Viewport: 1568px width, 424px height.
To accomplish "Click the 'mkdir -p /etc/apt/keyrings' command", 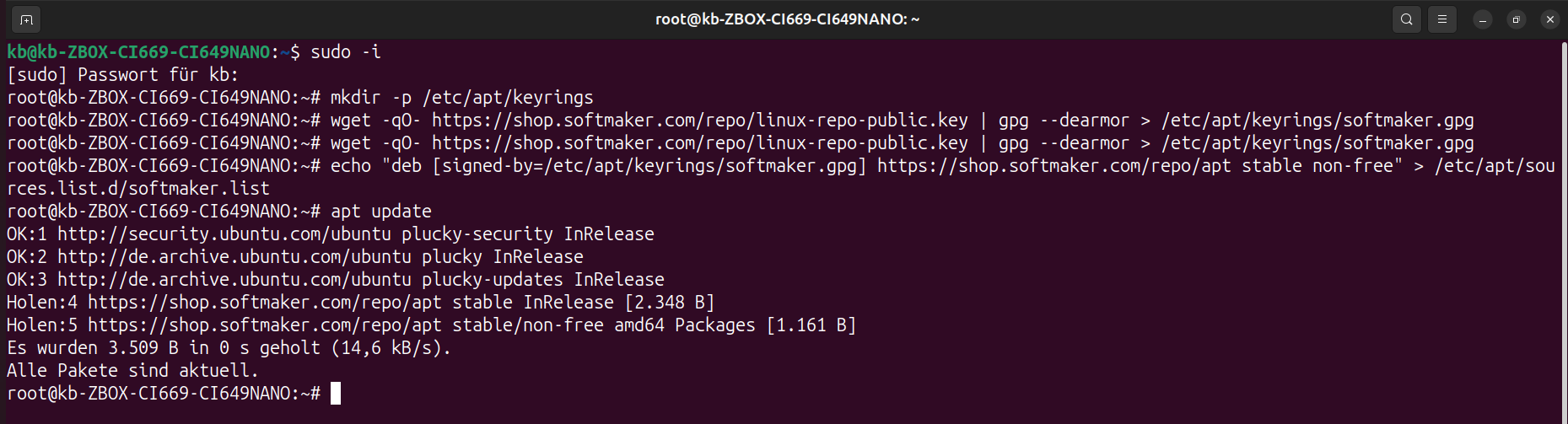I will [462, 97].
